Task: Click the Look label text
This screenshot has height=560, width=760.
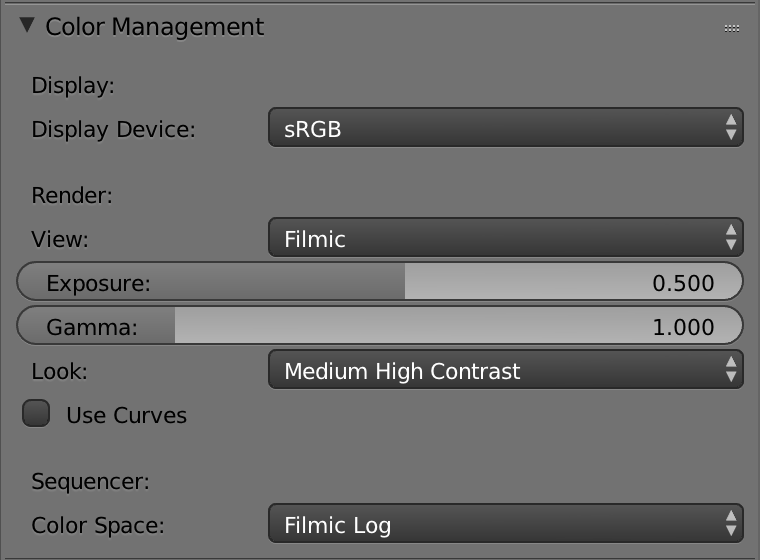Action: click(60, 371)
